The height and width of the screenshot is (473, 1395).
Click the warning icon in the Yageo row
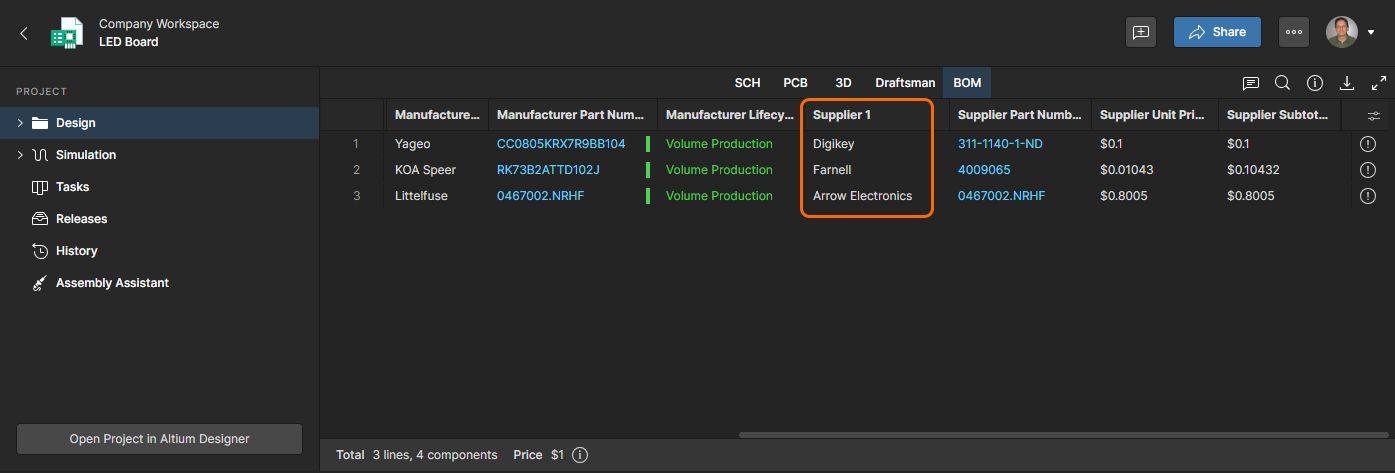(x=1368, y=144)
